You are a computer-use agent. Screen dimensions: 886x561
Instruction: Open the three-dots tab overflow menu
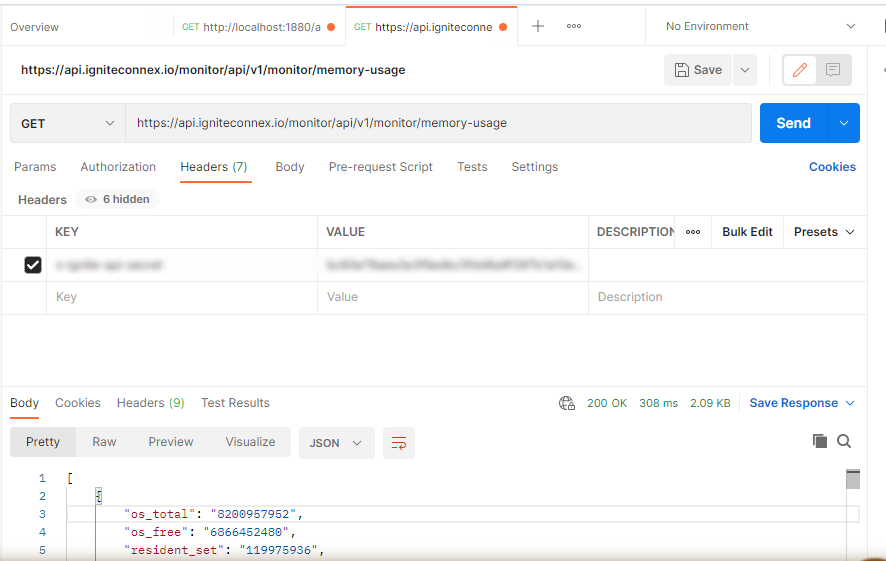click(x=574, y=26)
